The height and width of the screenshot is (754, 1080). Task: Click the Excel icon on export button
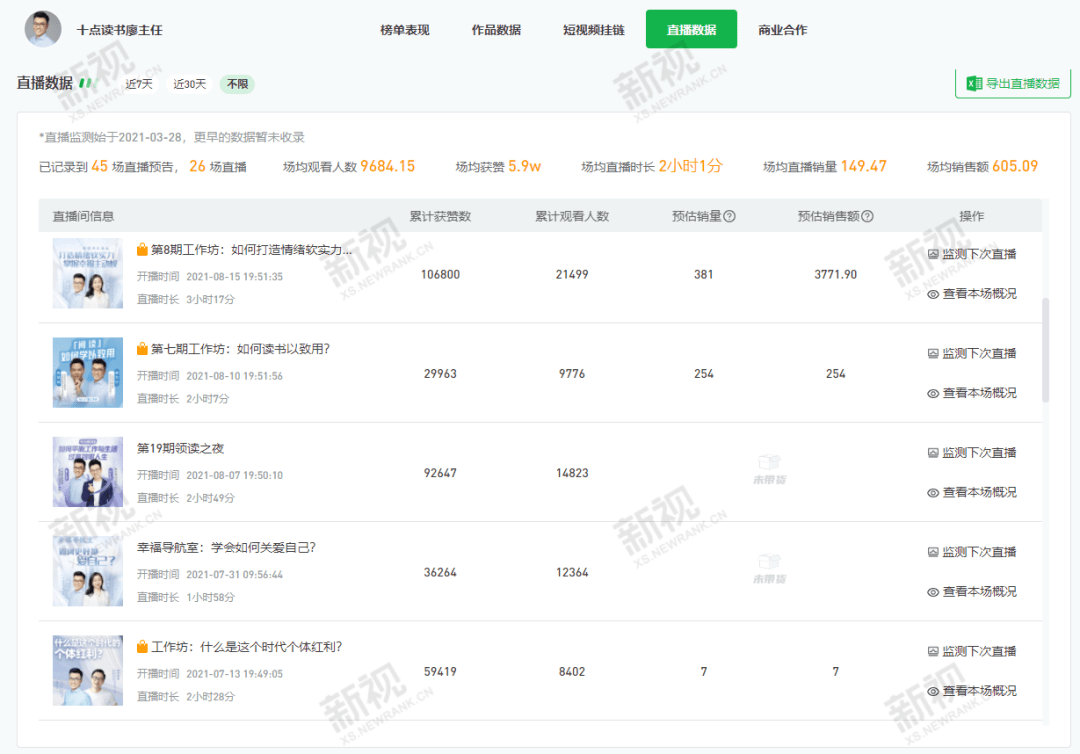click(974, 83)
